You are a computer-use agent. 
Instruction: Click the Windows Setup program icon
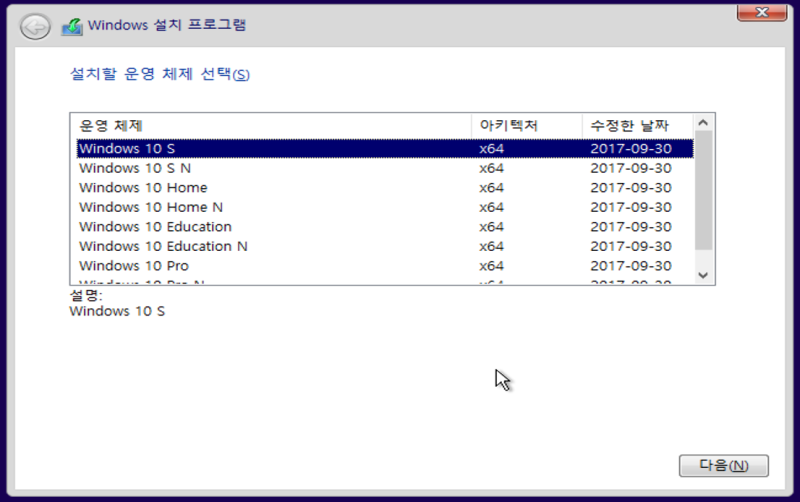[72, 27]
